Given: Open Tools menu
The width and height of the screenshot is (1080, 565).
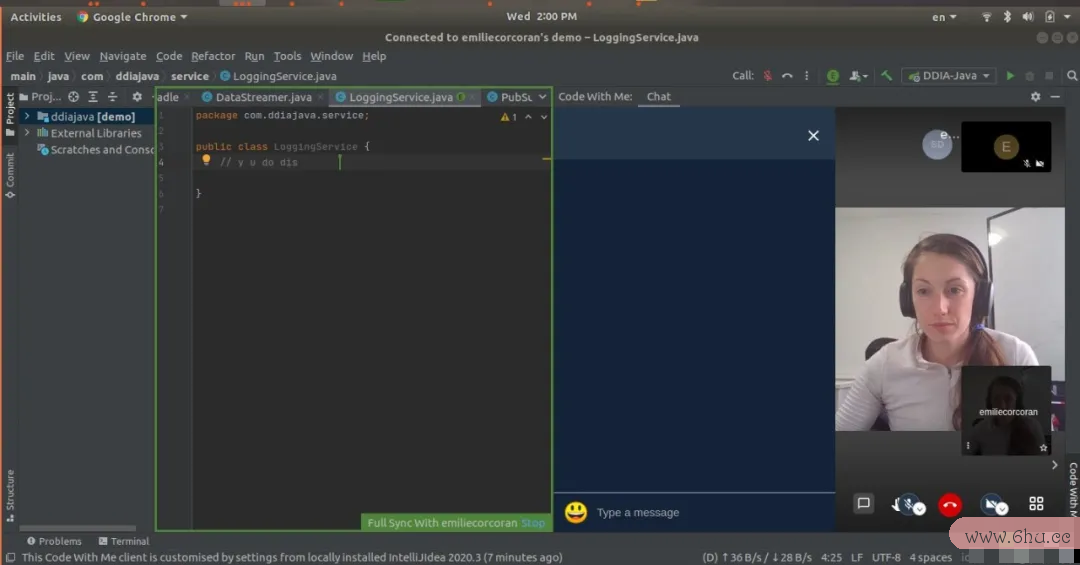Looking at the screenshot, I should pos(287,56).
